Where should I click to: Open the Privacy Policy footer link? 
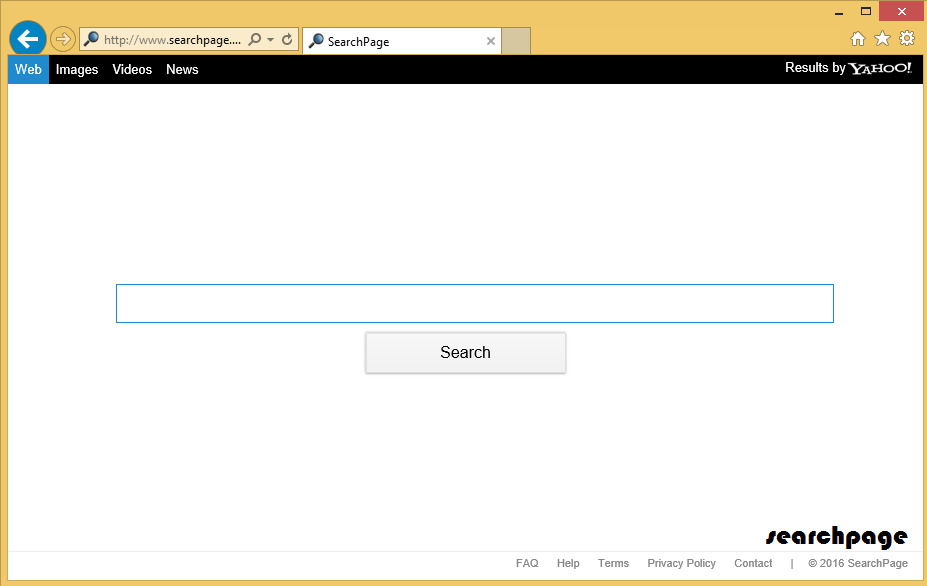681,564
